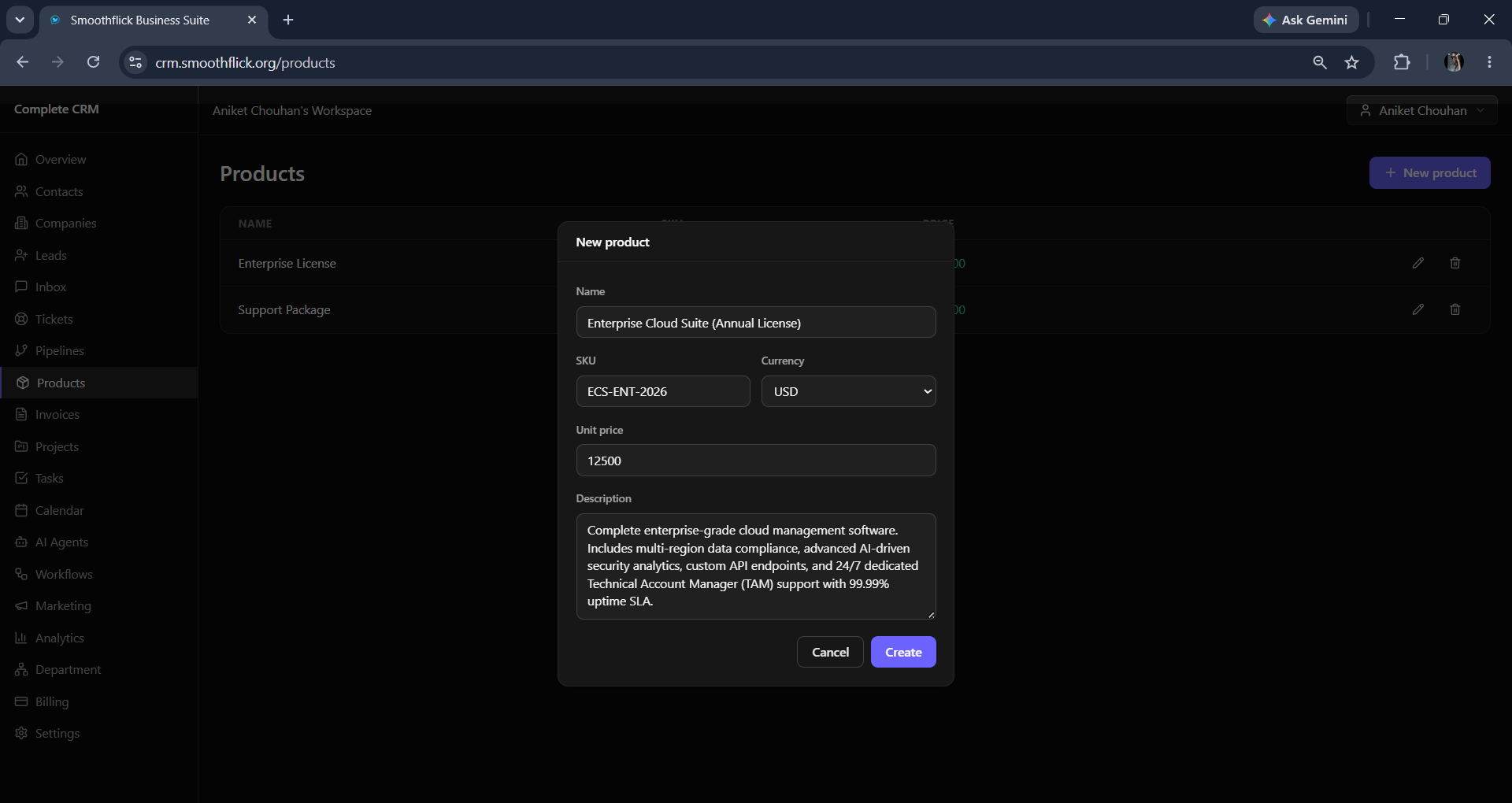The width and height of the screenshot is (1512, 803).
Task: Click the Products cube icon
Action: pyautogui.click(x=23, y=383)
